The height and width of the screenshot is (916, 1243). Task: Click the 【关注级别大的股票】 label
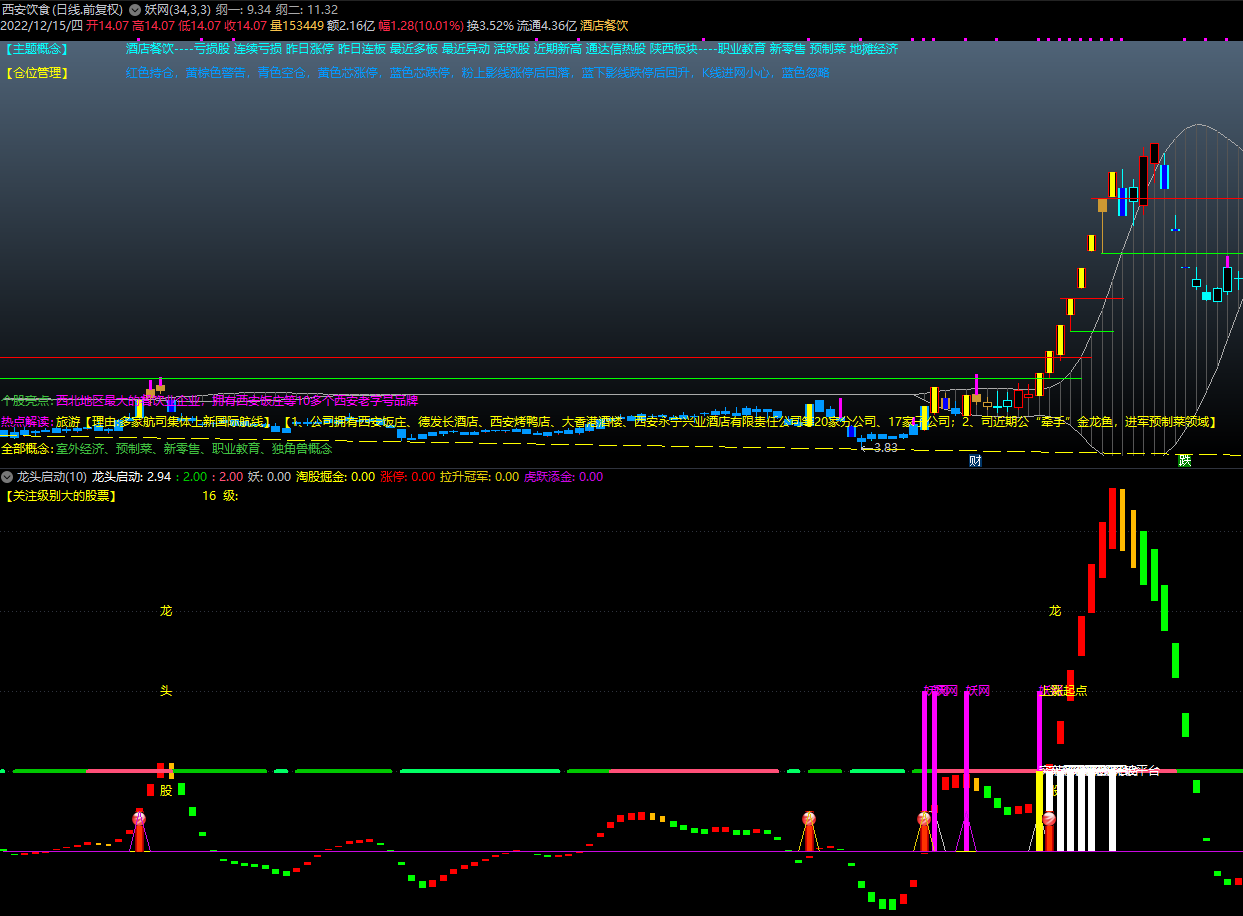coord(60,495)
